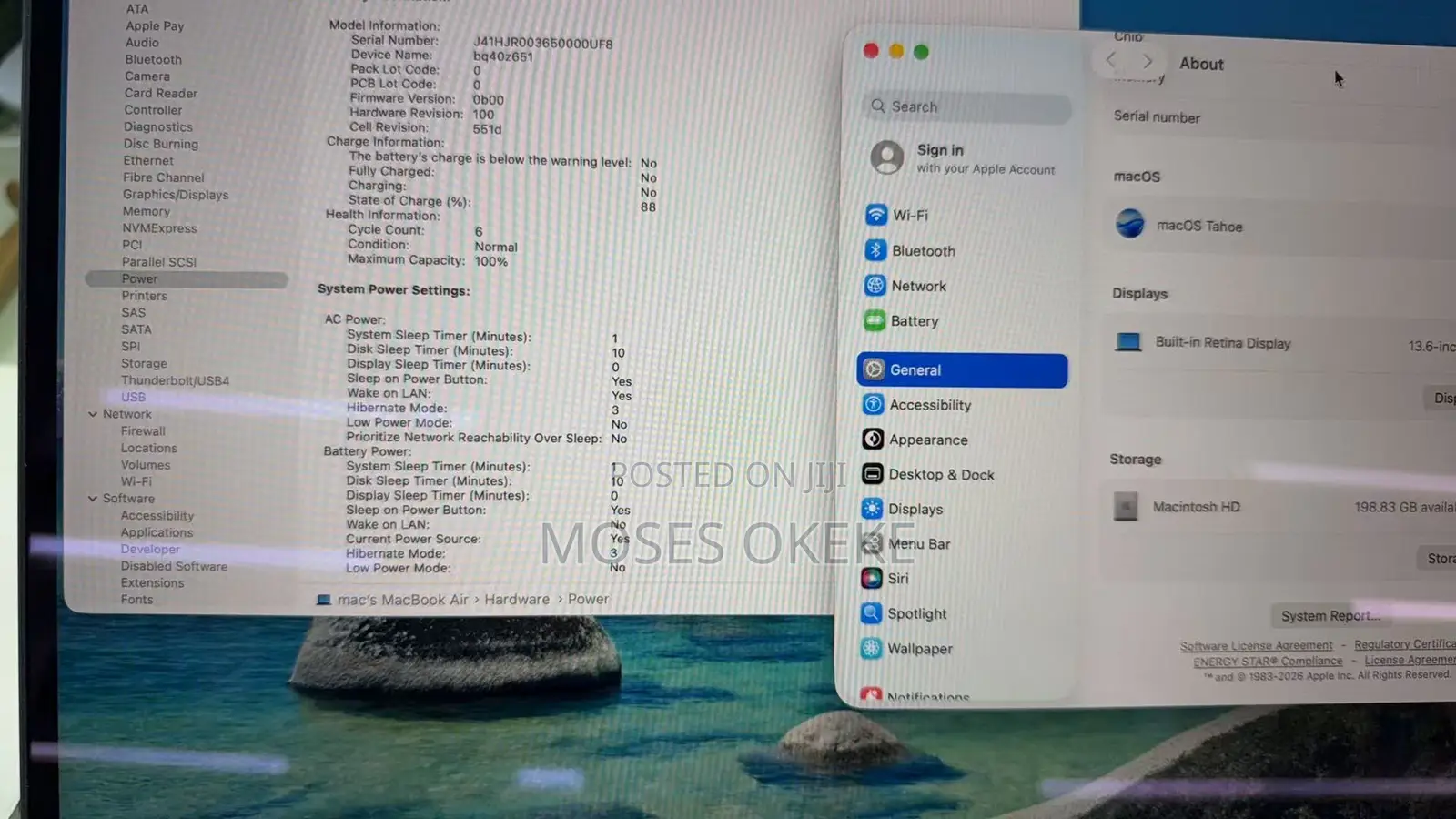
Task: Click the System Report button
Action: pos(1330,616)
